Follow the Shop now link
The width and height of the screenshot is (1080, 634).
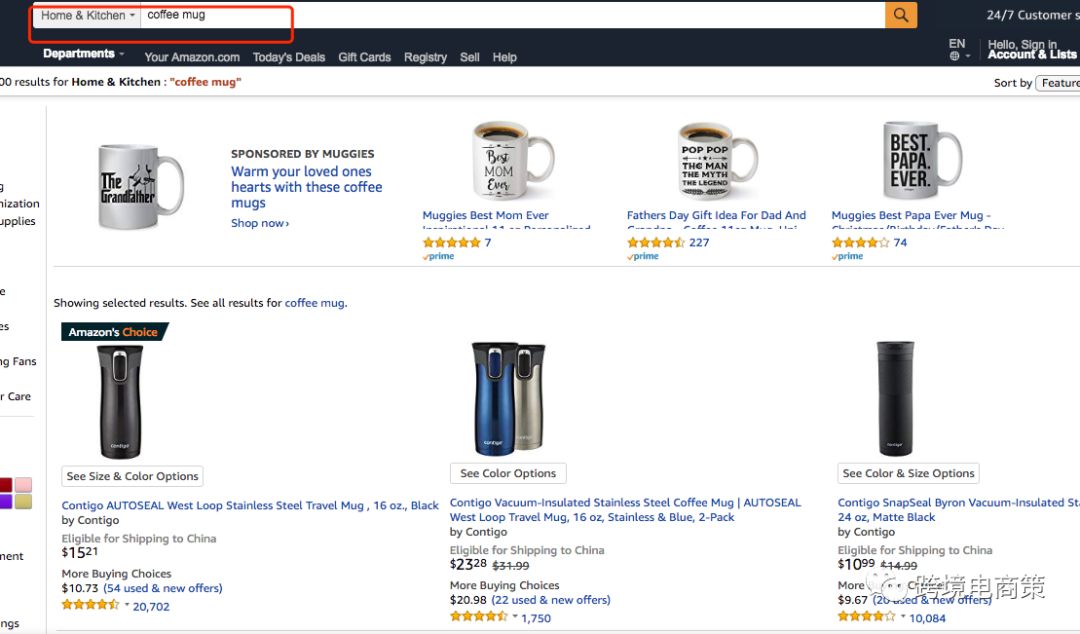[x=260, y=223]
